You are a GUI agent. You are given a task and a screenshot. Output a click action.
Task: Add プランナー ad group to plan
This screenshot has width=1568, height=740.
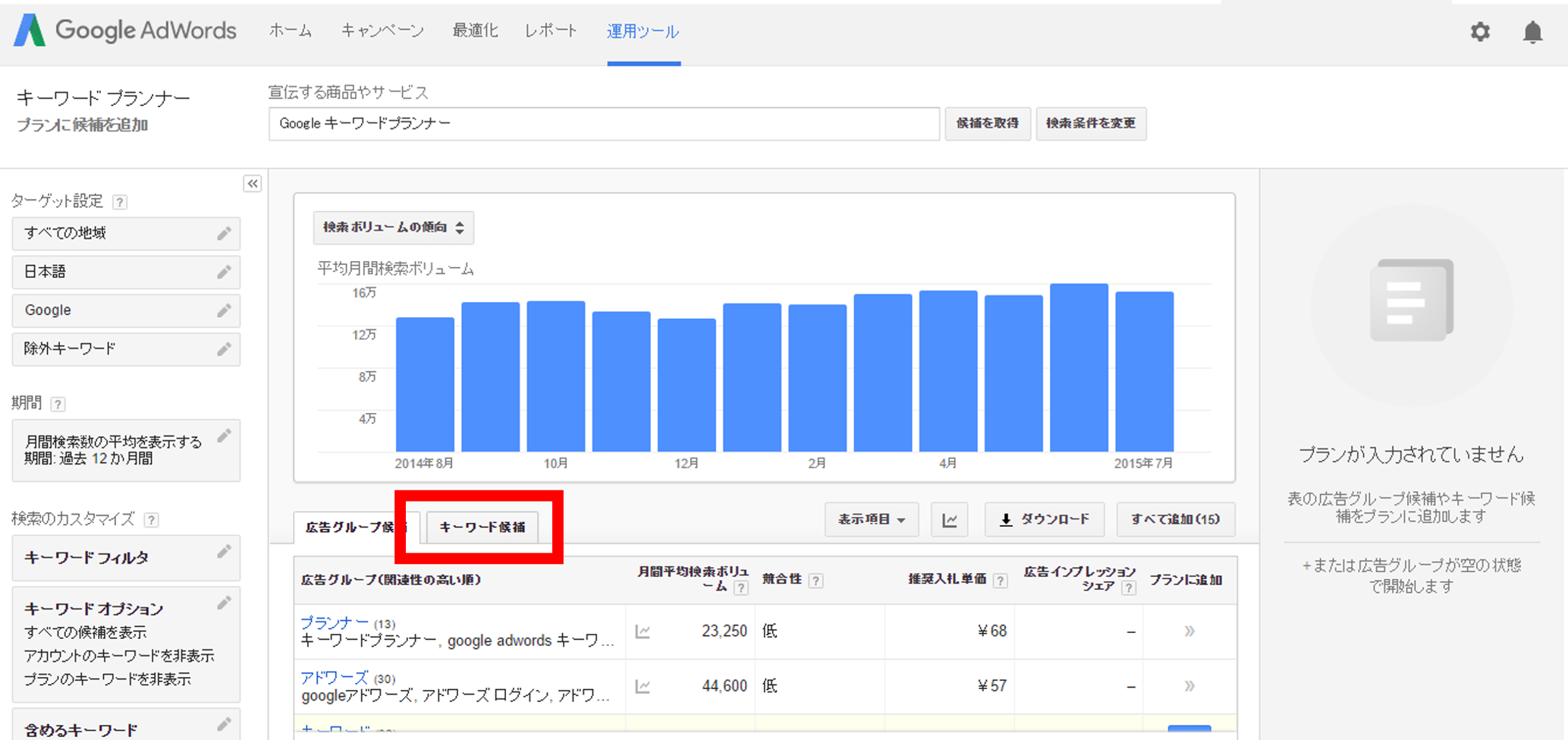coord(1189,631)
